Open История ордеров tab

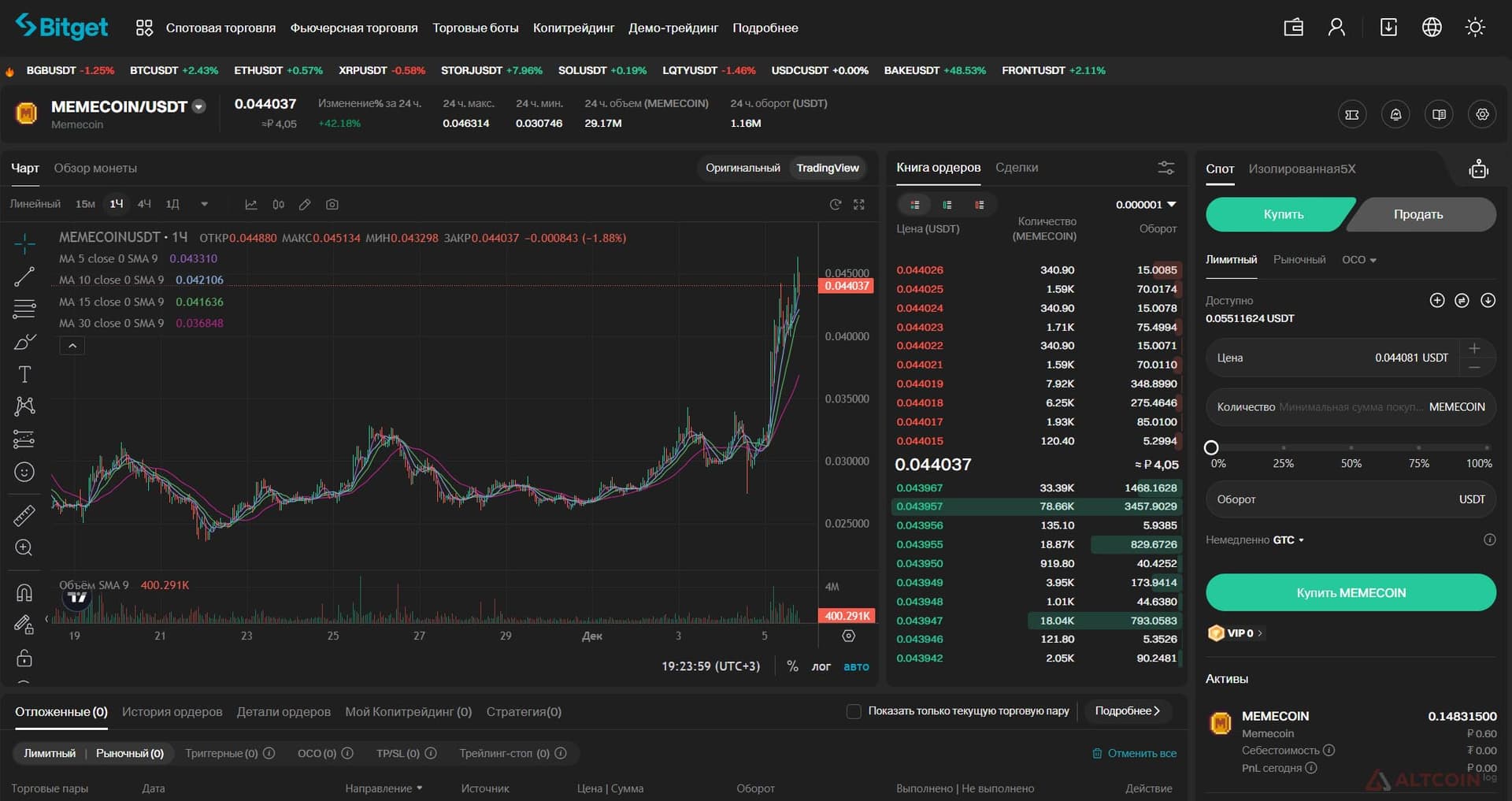[x=172, y=712]
